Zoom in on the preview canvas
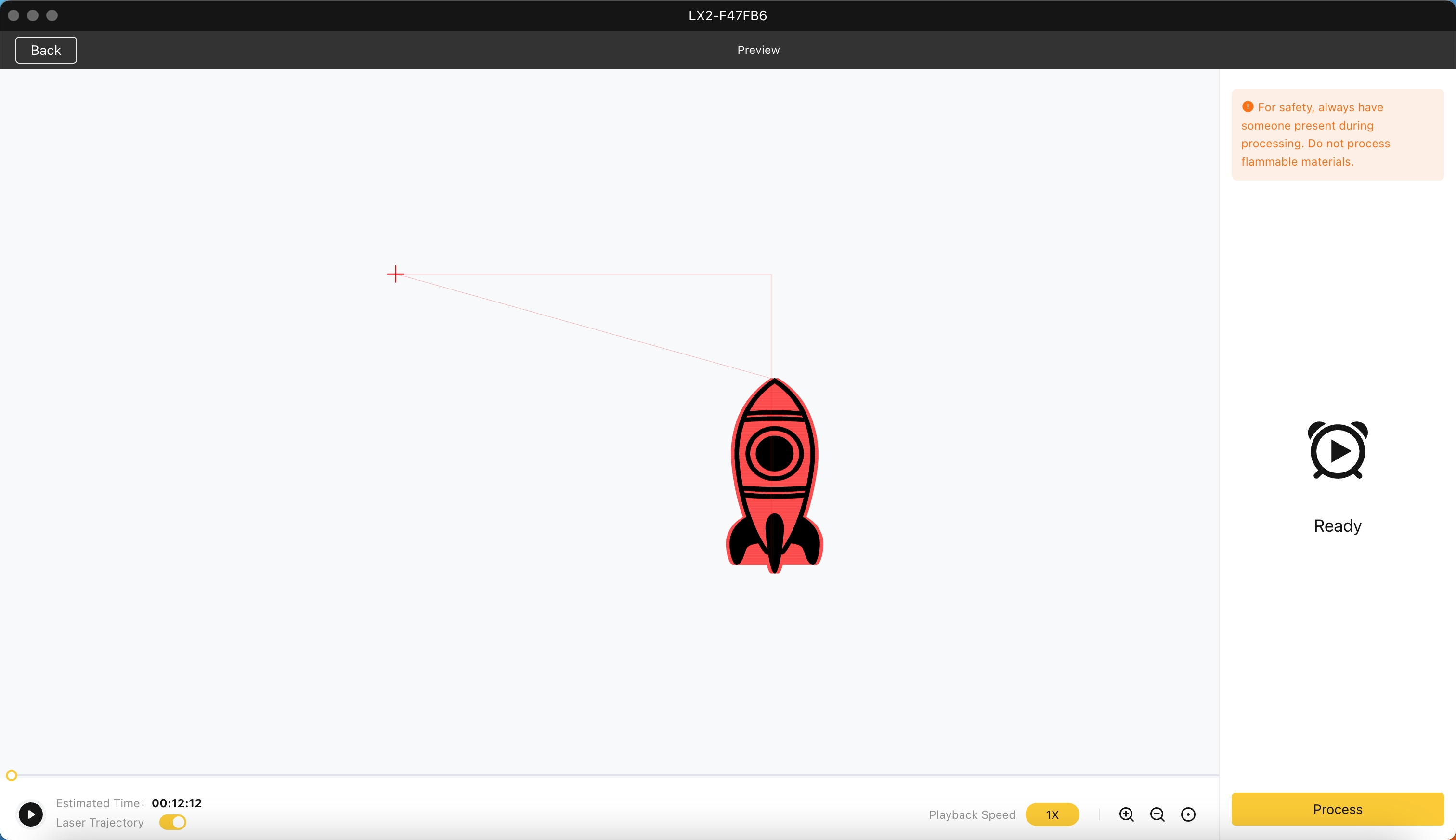The width and height of the screenshot is (1456, 840). pyautogui.click(x=1126, y=814)
